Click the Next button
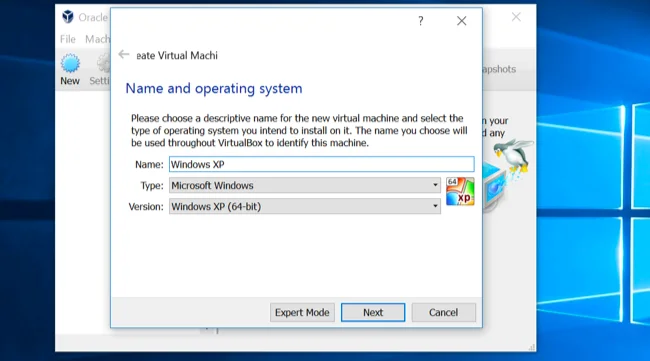This screenshot has width=650, height=361. pyautogui.click(x=373, y=313)
